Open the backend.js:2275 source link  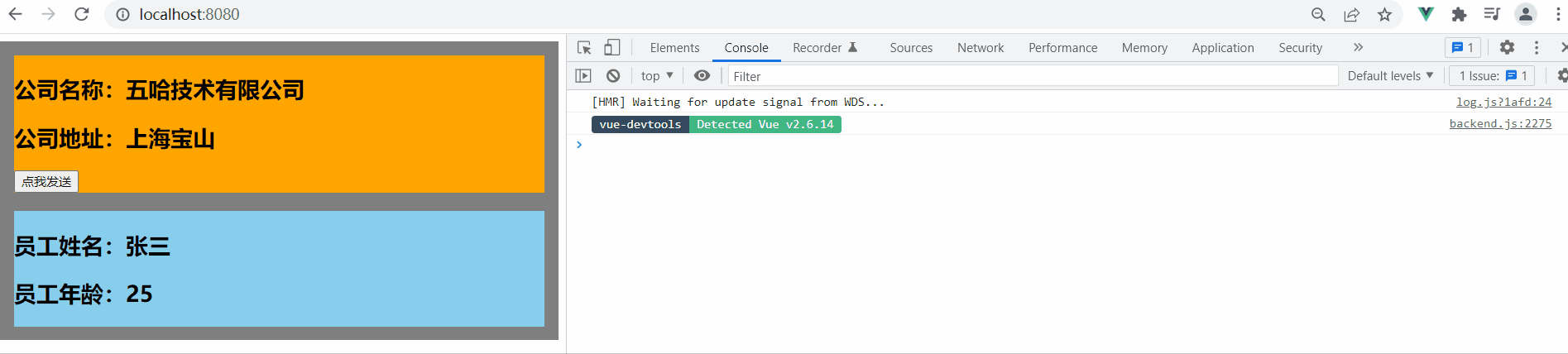[1500, 124]
